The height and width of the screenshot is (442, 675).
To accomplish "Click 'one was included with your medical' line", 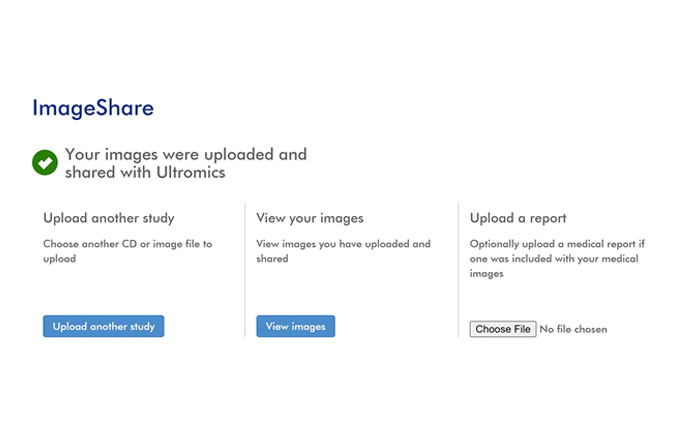I will [554, 259].
